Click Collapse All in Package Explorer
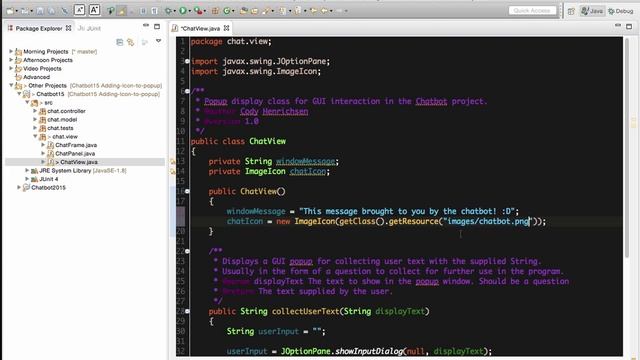640x360 pixels. (x=120, y=42)
